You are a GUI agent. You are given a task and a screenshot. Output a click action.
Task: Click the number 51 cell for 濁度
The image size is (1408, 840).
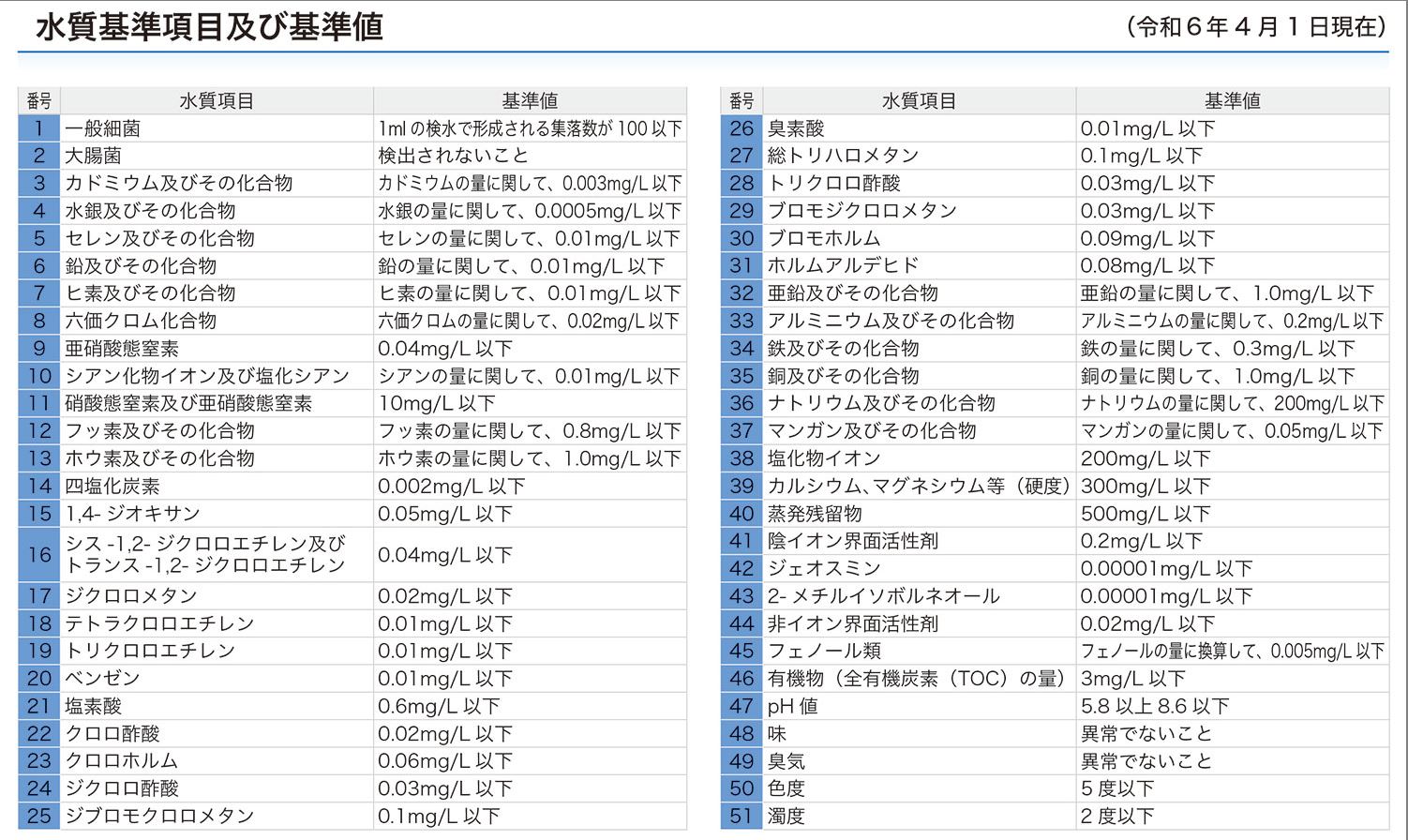pyautogui.click(x=741, y=817)
